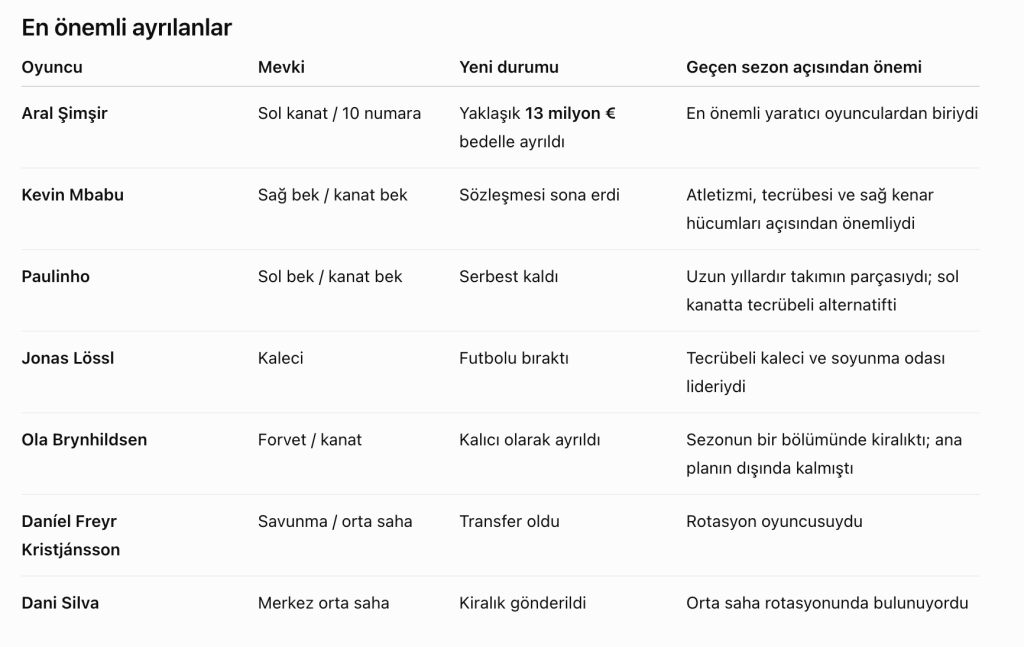1024x647 pixels.
Task: Select the 'Mevki' column header
Action: (x=281, y=67)
